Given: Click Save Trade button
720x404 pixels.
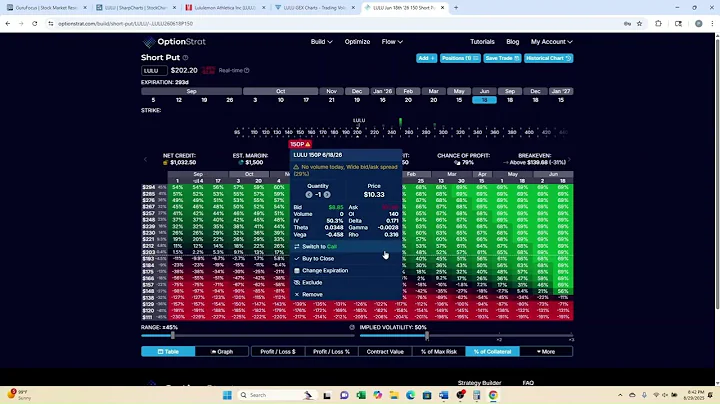Looking at the screenshot, I should click(502, 58).
